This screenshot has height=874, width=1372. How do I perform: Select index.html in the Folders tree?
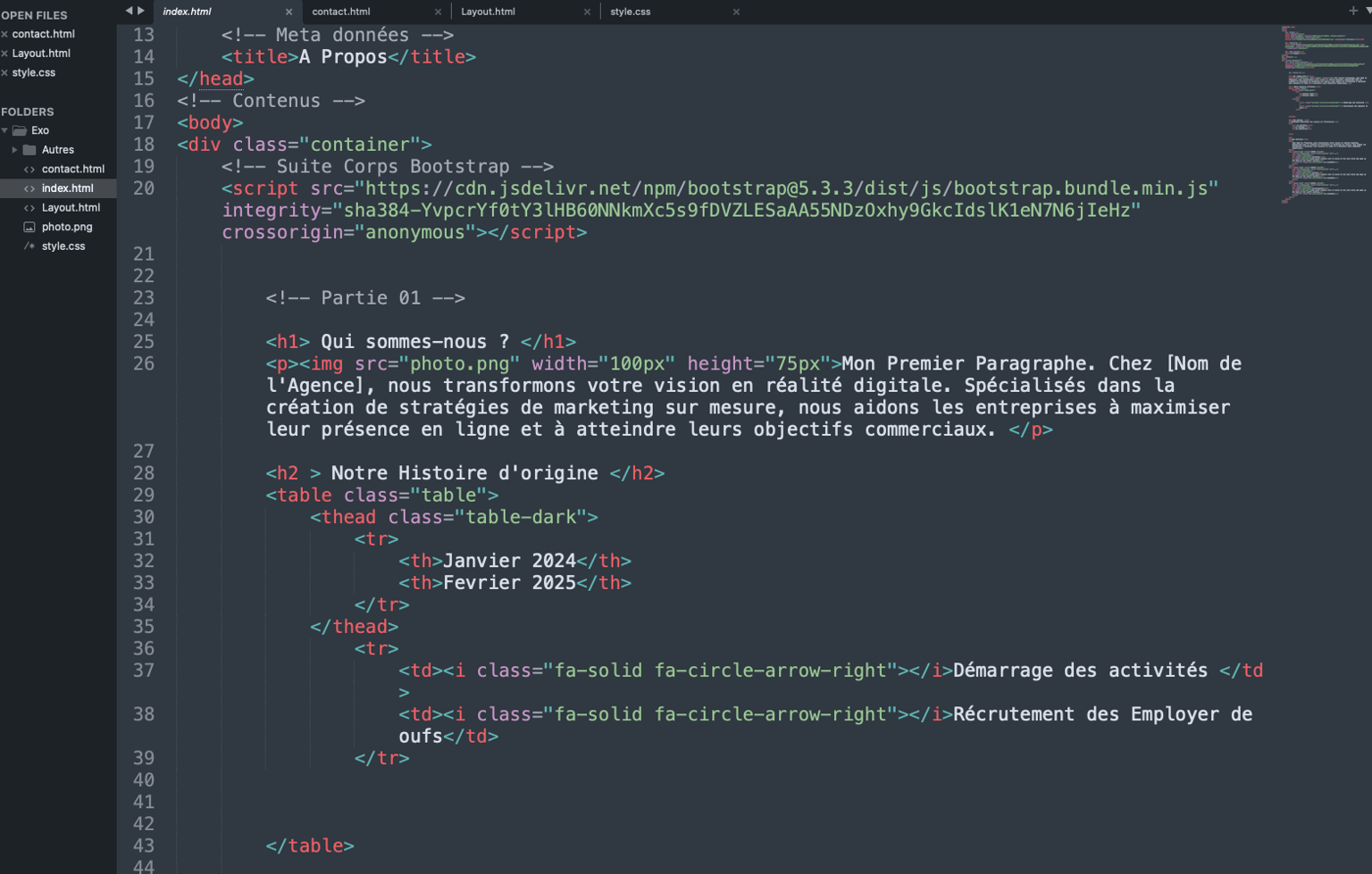point(59,188)
